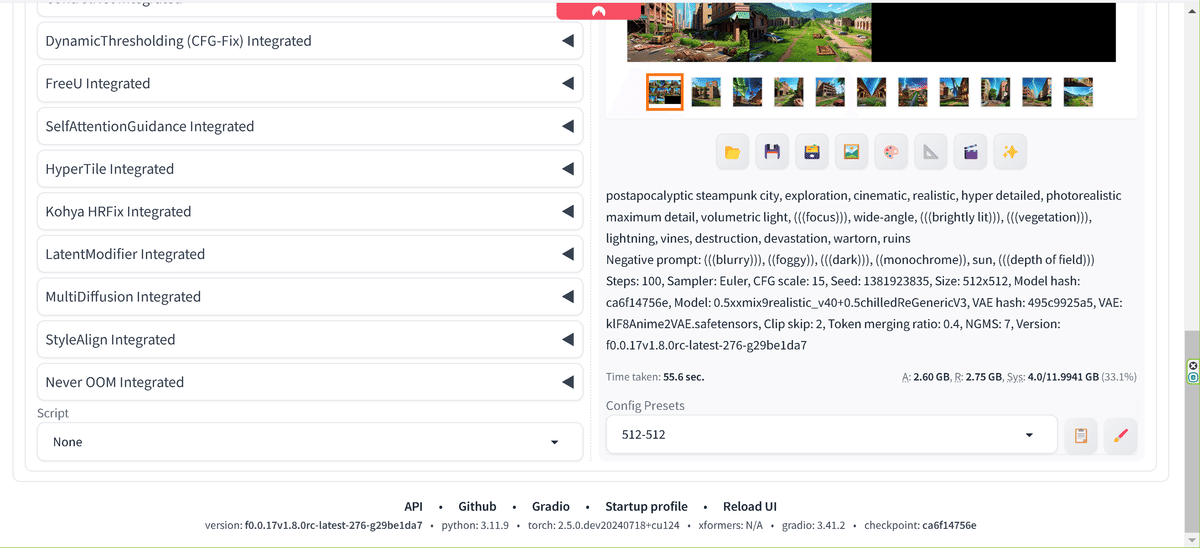Click the red tab icon at page top
This screenshot has width=1200, height=548.
coord(598,11)
